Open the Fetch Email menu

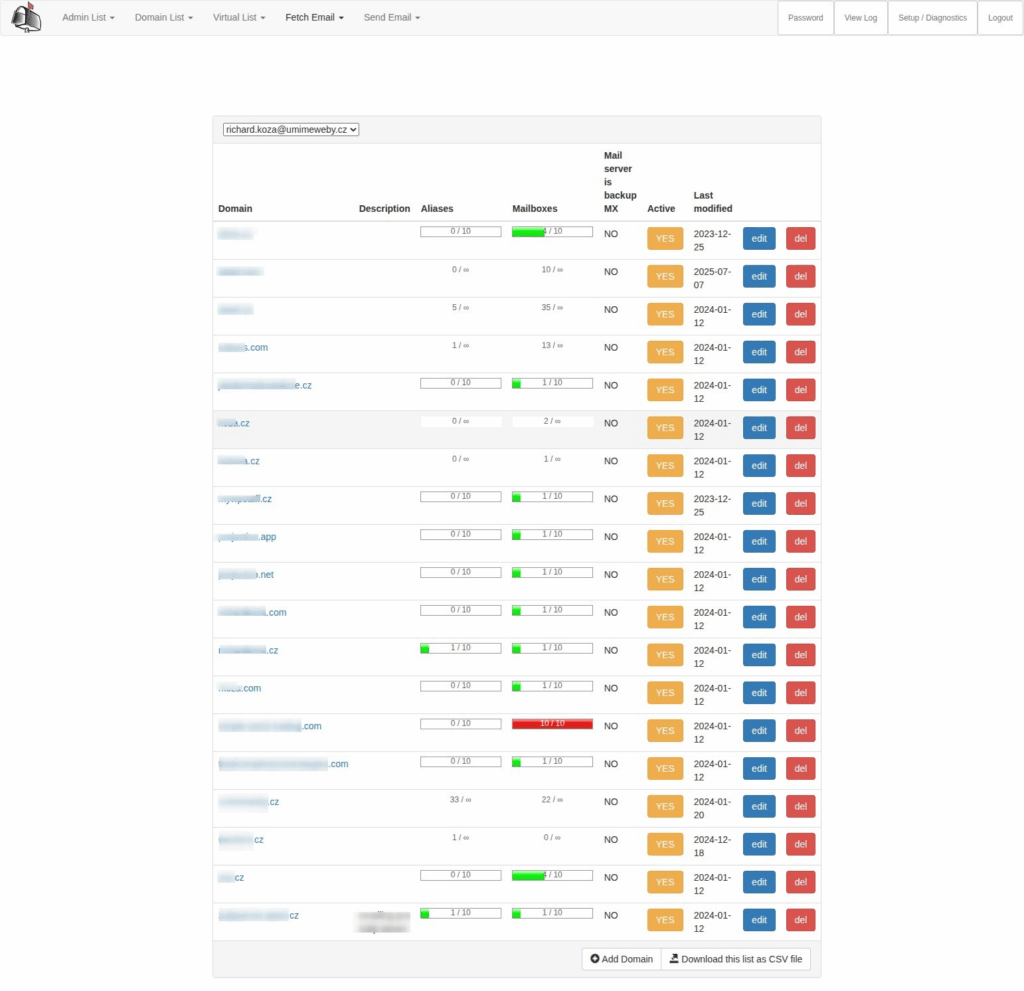[x=314, y=18]
